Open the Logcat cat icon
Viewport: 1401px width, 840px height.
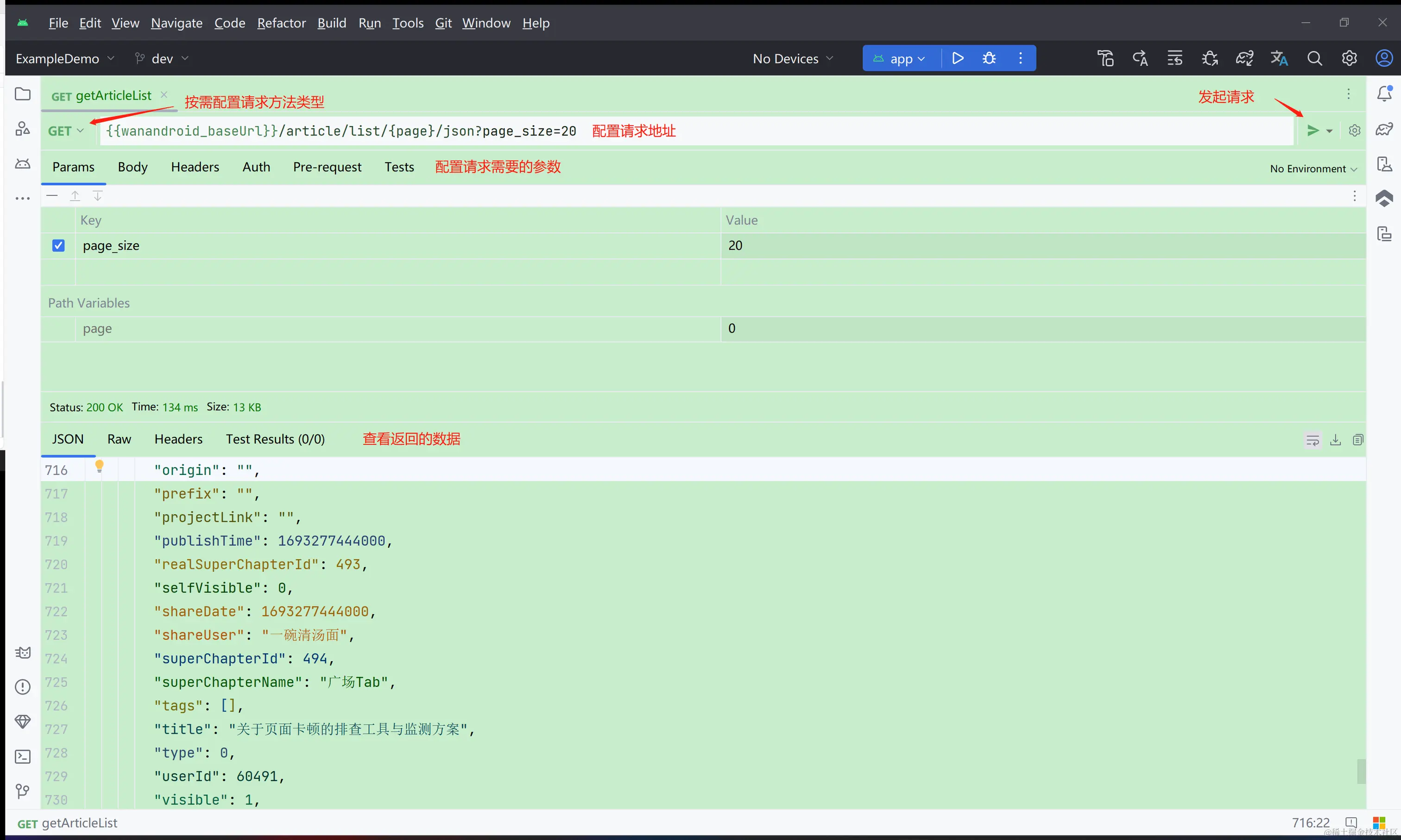tap(23, 653)
